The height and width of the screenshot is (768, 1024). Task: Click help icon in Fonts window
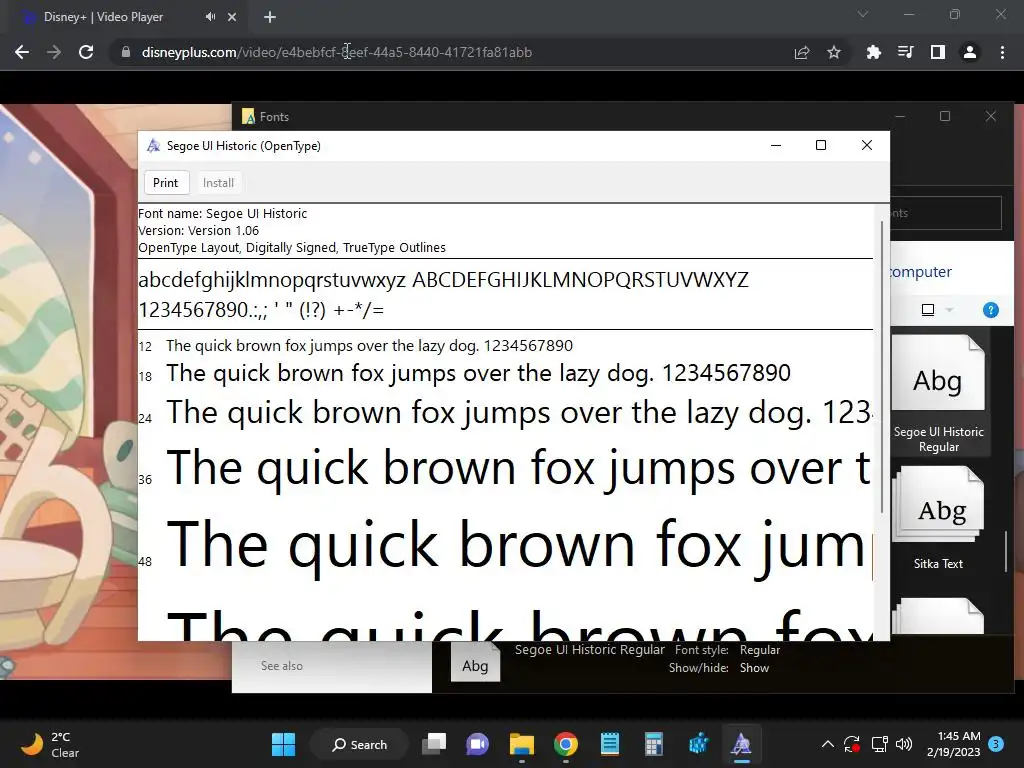991,310
